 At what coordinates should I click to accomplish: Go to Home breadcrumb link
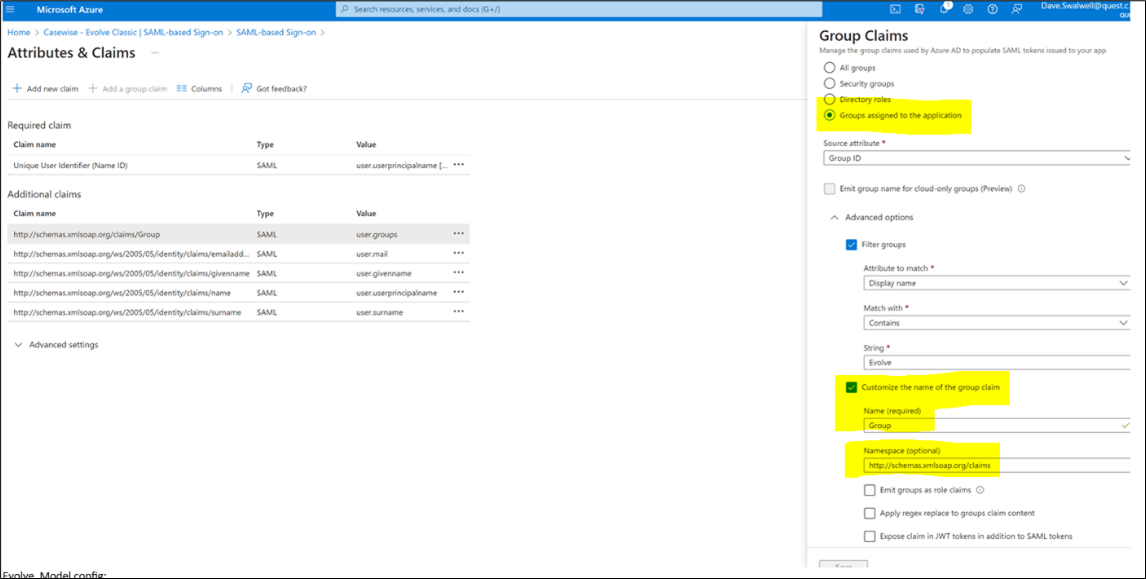pyautogui.click(x=18, y=32)
